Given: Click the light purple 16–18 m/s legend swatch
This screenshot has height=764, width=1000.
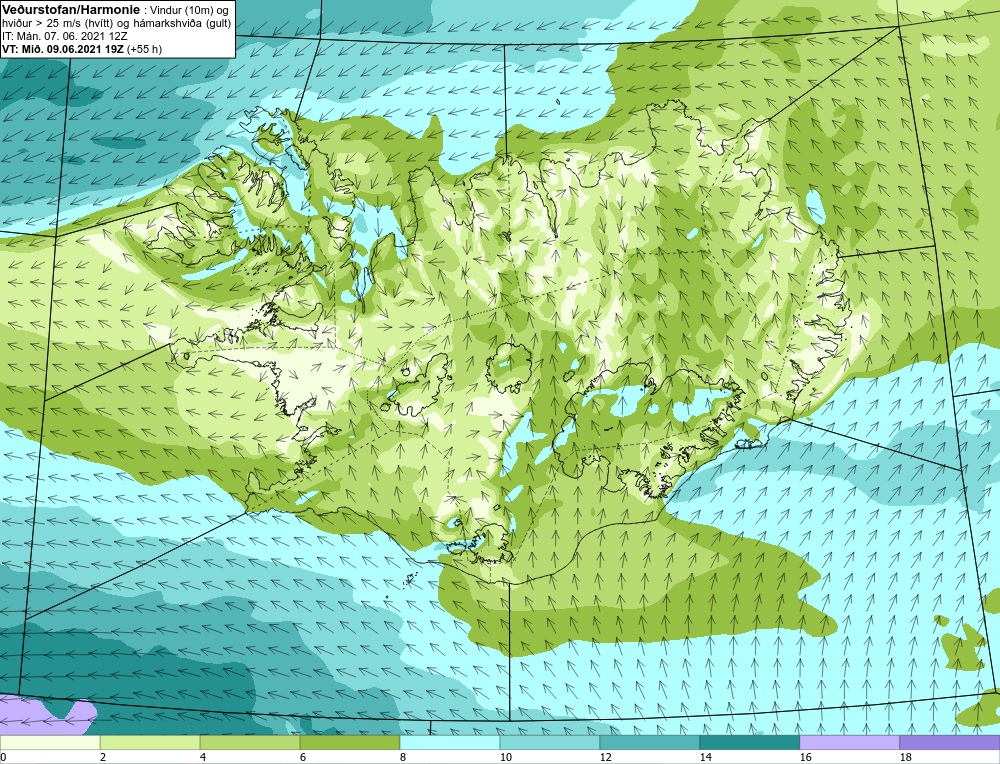Looking at the screenshot, I should tap(849, 742).
